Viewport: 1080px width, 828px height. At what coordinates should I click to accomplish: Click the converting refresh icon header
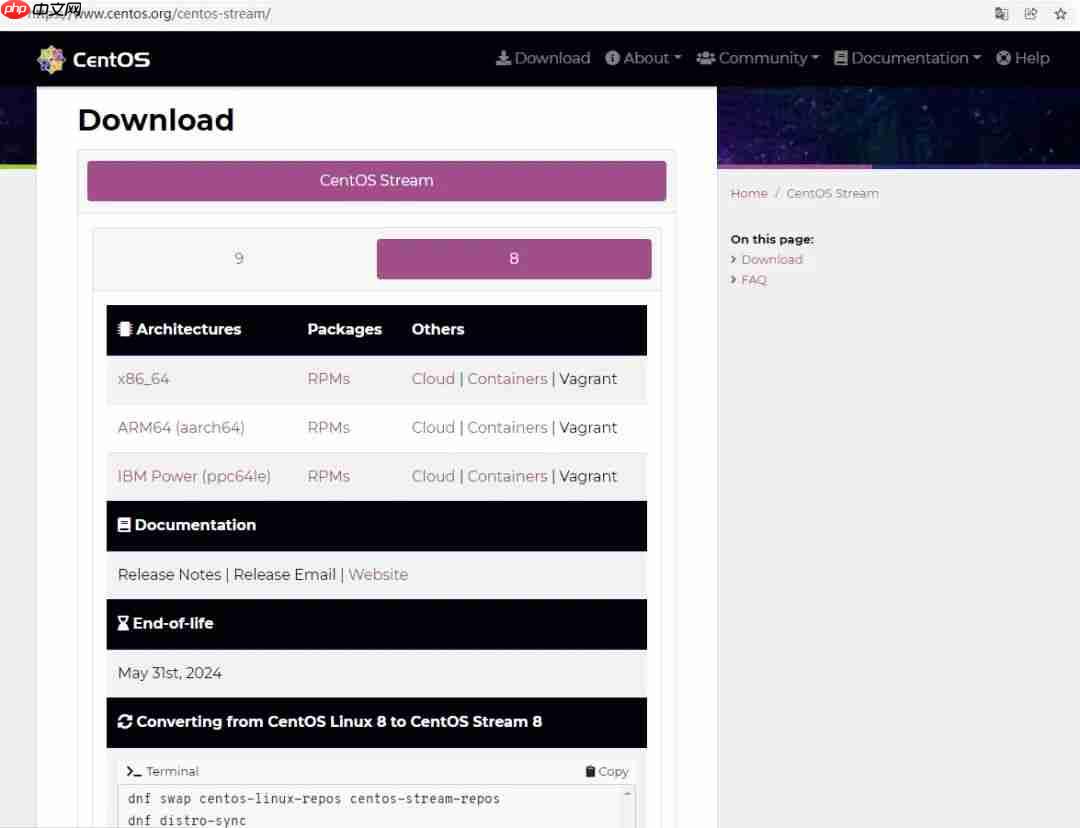pos(125,721)
